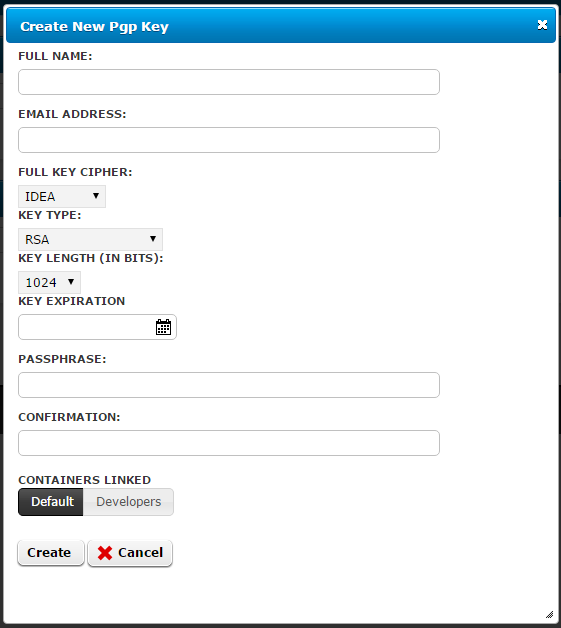Expand the Key Type RSA dropdown

click(x=90, y=240)
